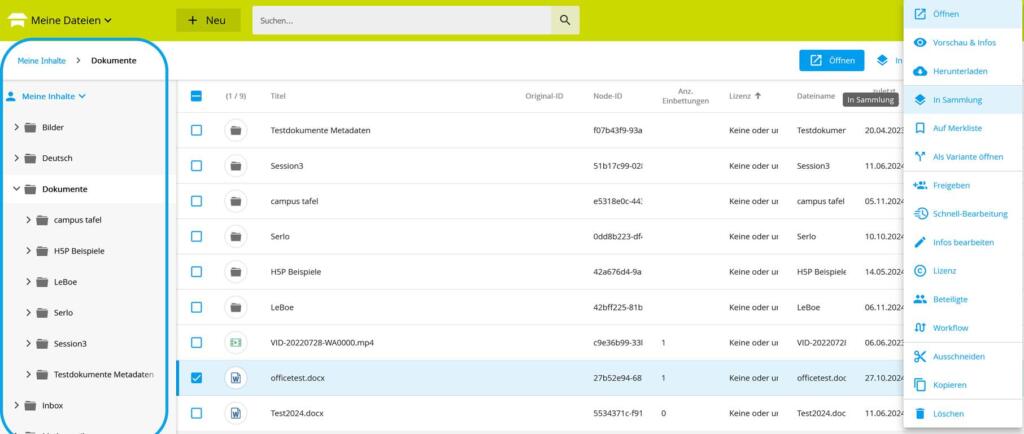1024x434 pixels.
Task: Expand the Serlo tree folder
Action: click(x=29, y=313)
